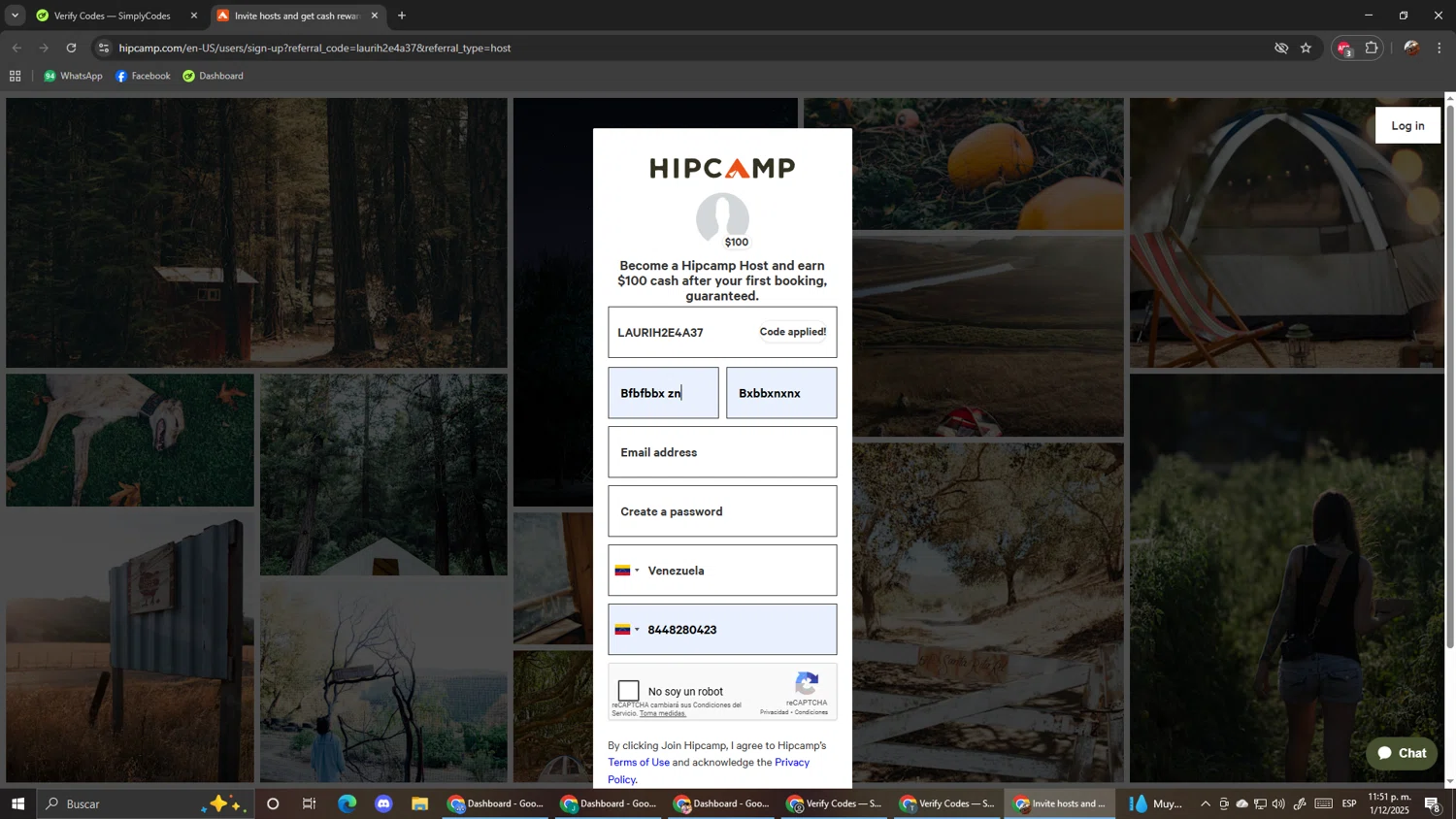Check the 'No soy un robot' checkbox
1456x819 pixels.
[x=629, y=691]
